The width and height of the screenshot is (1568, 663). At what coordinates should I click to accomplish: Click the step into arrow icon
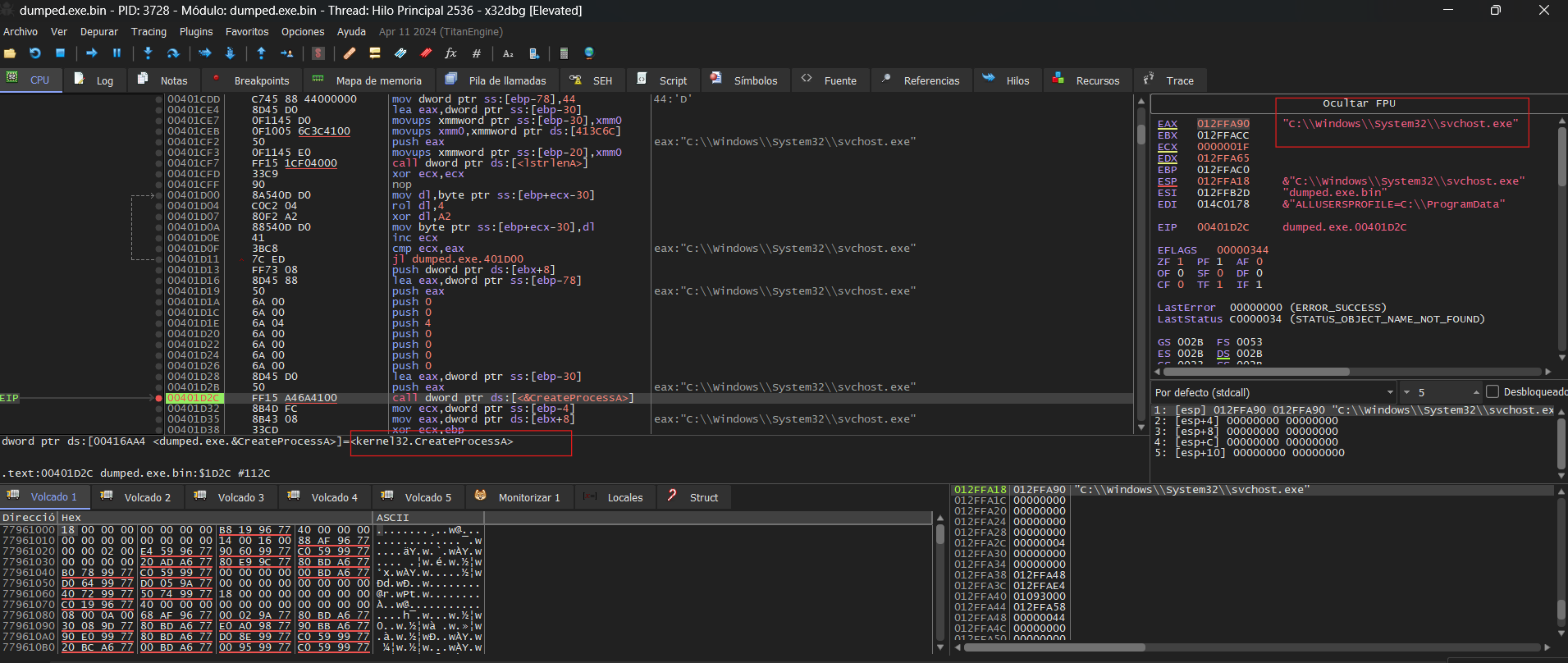(148, 53)
